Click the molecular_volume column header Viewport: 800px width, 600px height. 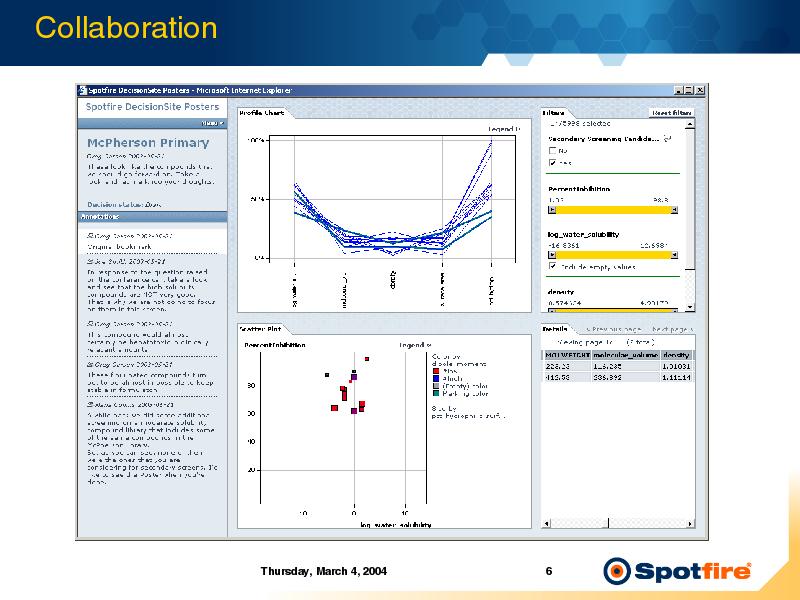pyautogui.click(x=626, y=355)
